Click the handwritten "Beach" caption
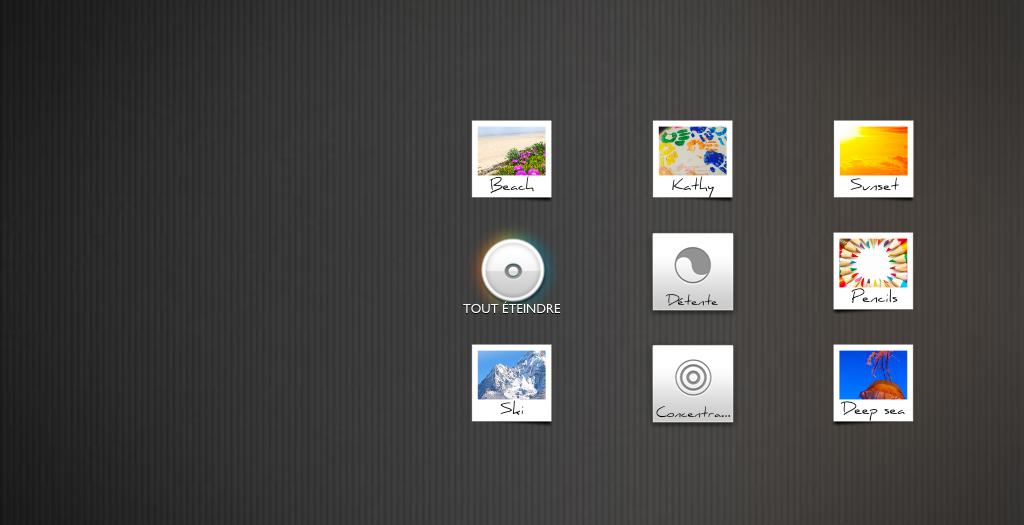 [511, 186]
